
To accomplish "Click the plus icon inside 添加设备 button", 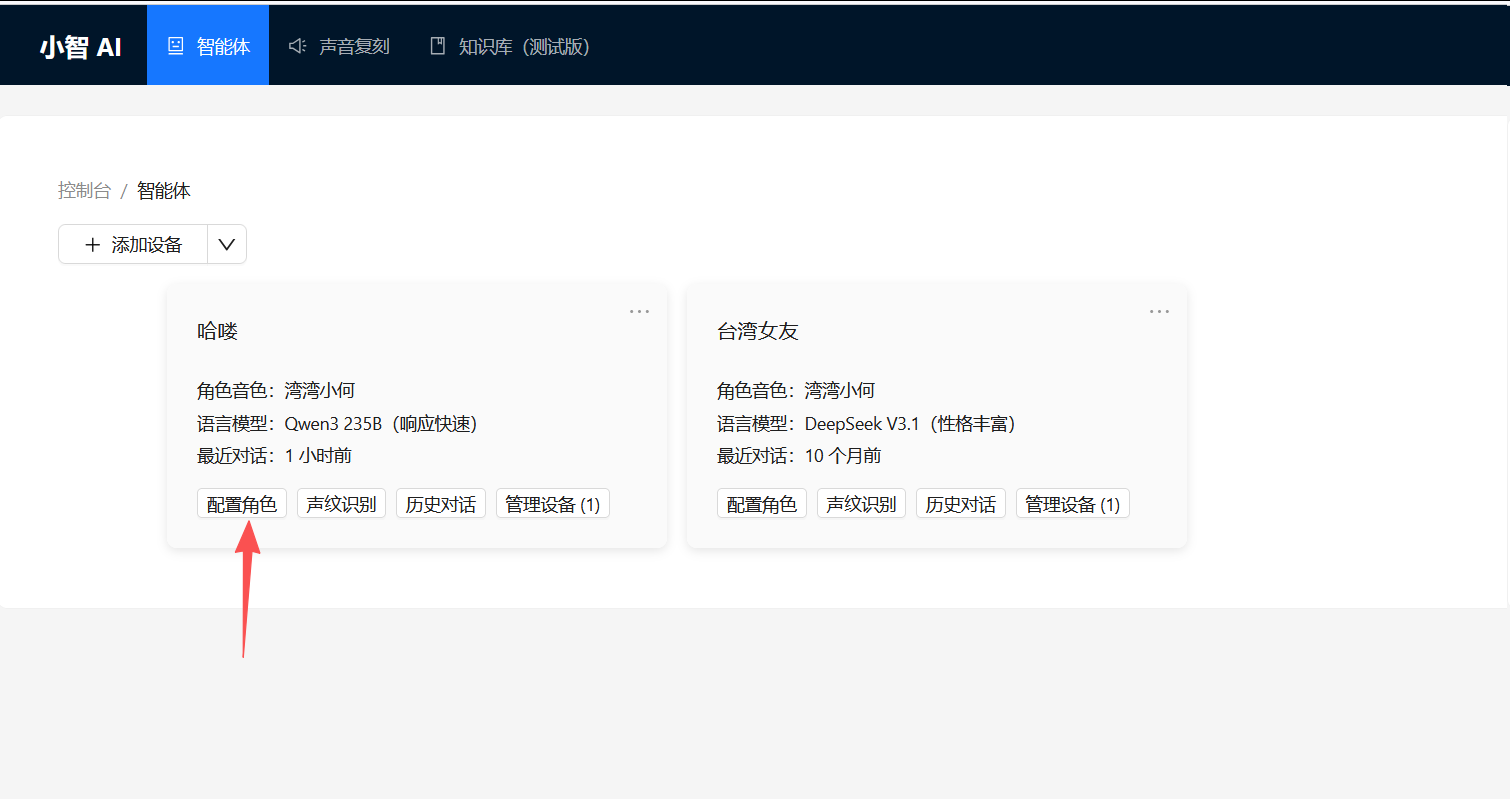I will pyautogui.click(x=93, y=244).
